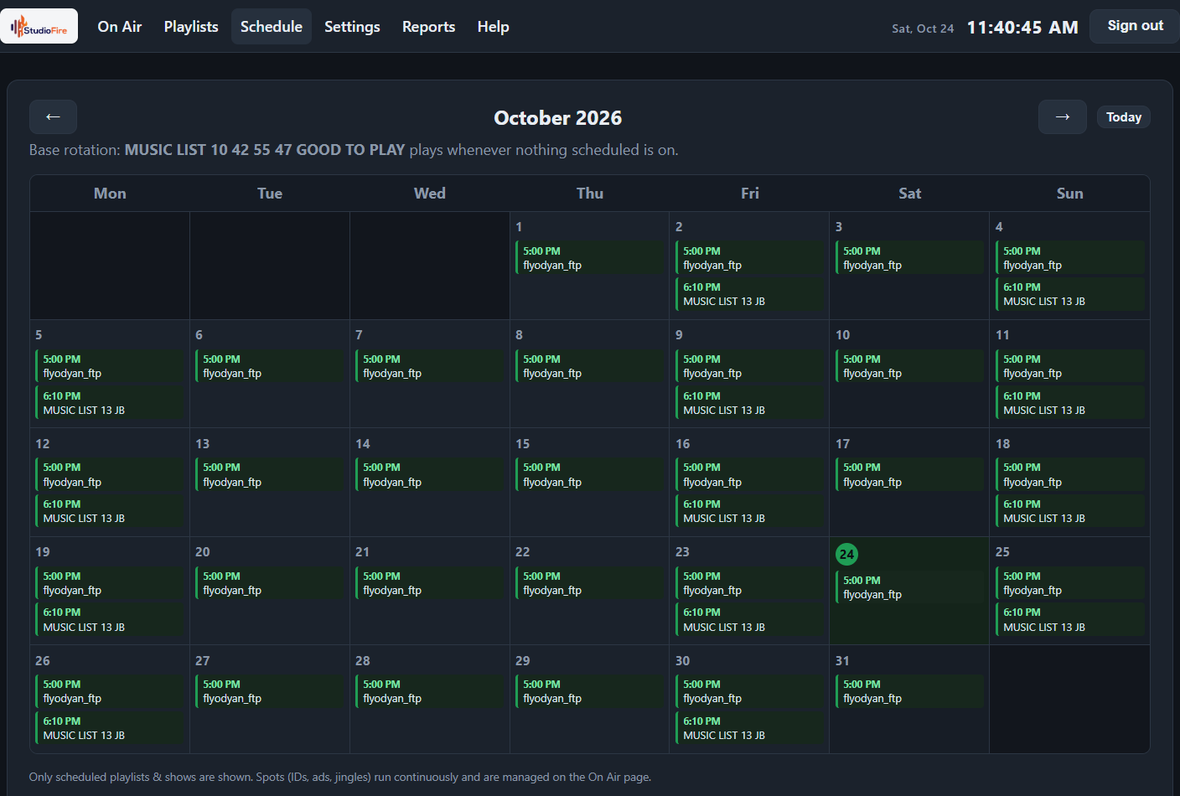Open 6:10 PM MUSIC LIST 13 JB on October 11
This screenshot has width=1180, height=796.
(x=1069, y=403)
